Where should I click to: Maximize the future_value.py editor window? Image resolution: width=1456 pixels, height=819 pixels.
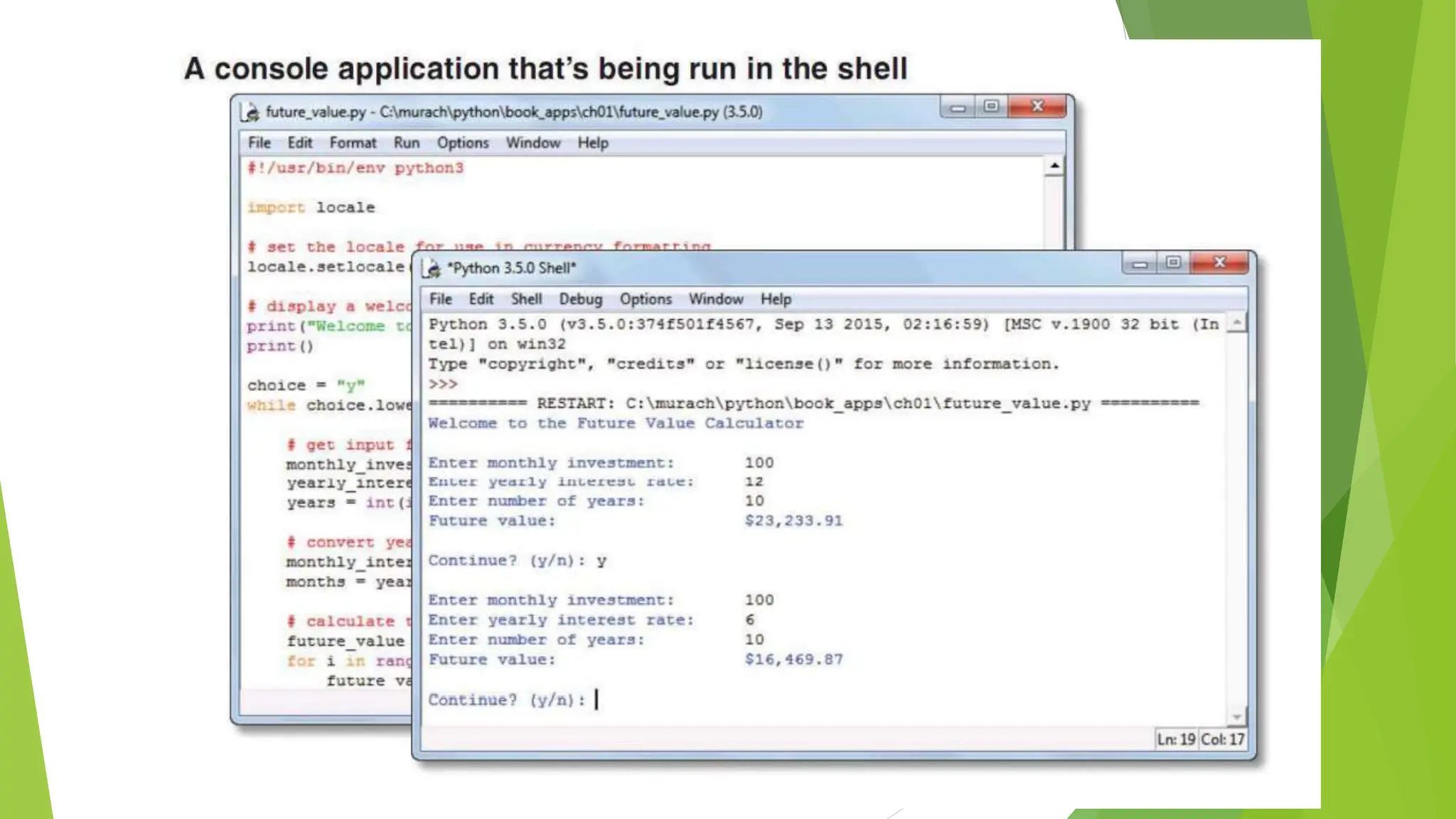[x=991, y=107]
